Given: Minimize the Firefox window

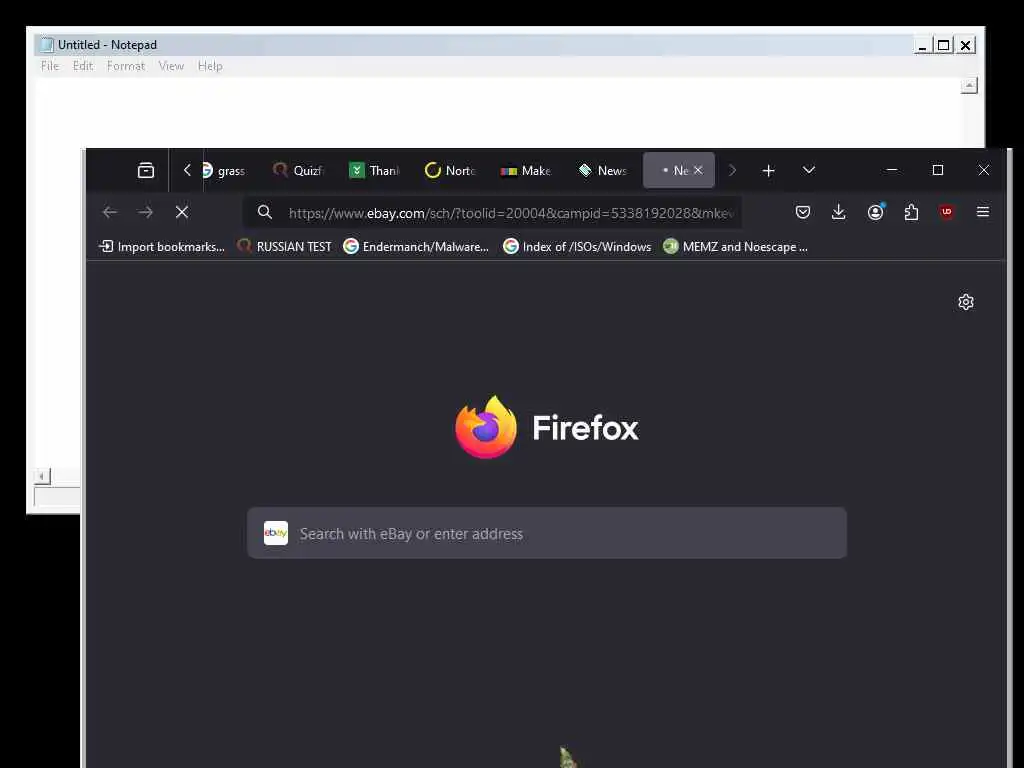Looking at the screenshot, I should pyautogui.click(x=891, y=170).
